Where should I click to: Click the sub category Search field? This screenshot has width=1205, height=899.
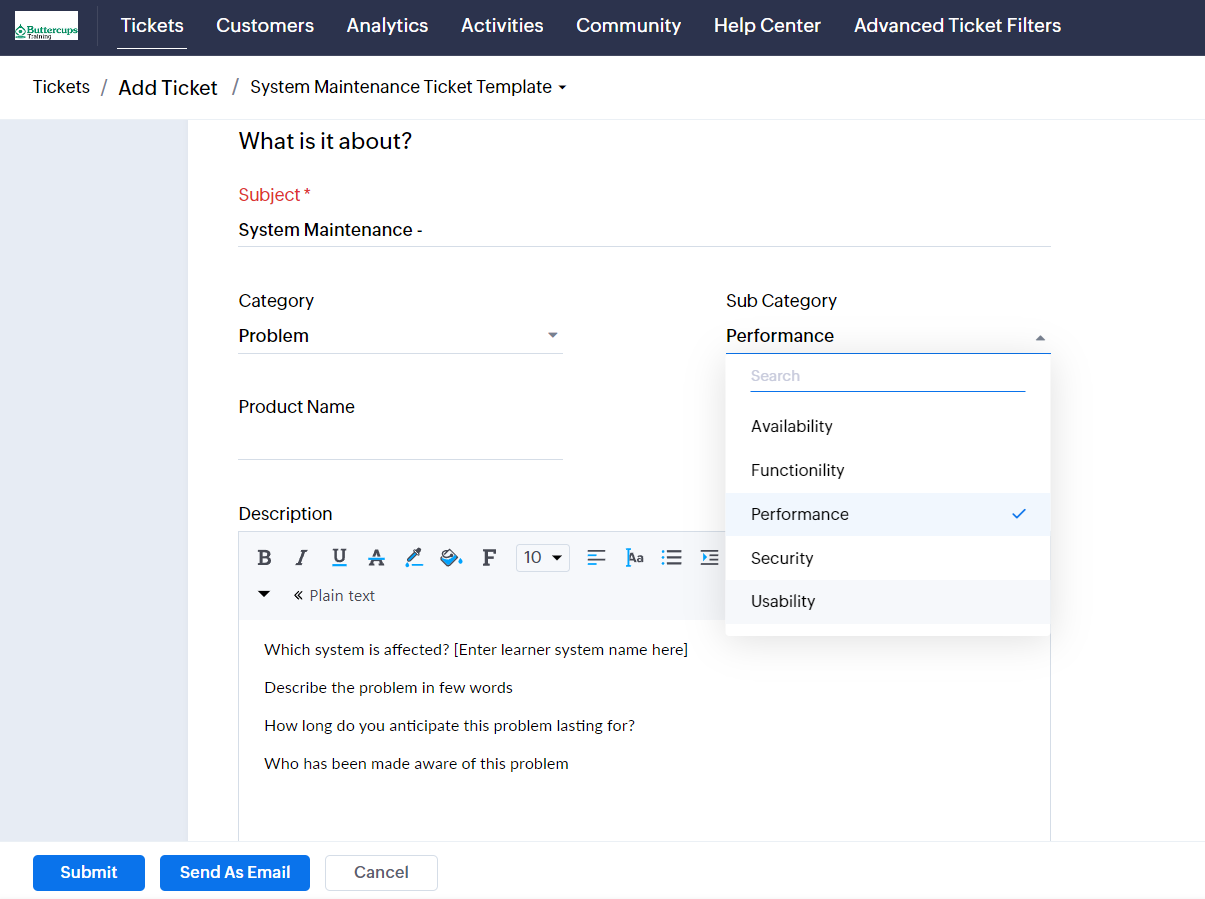(x=887, y=376)
